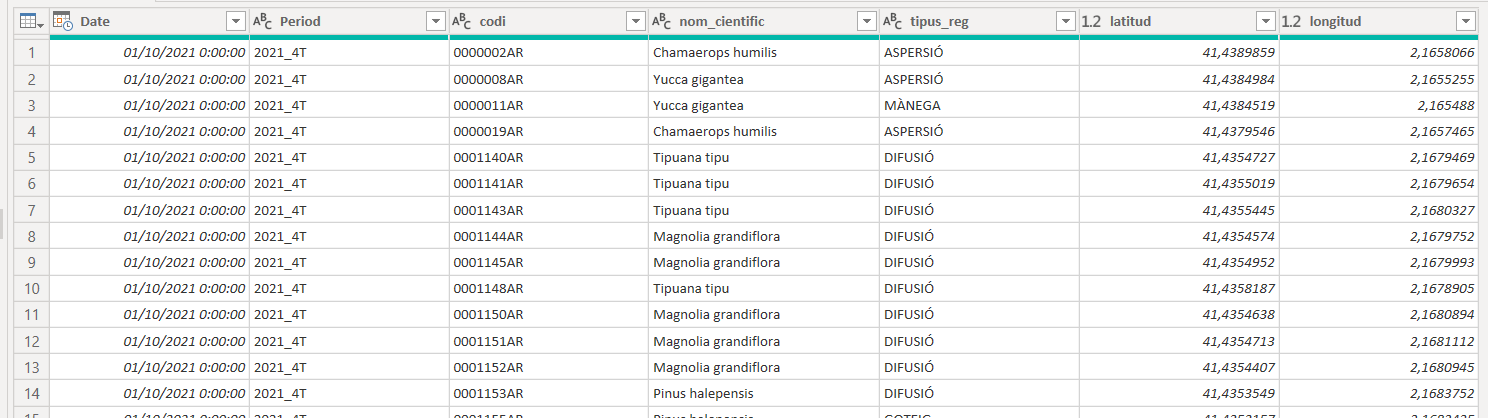
Task: Change the Period column text type icon
Action: pos(262,21)
